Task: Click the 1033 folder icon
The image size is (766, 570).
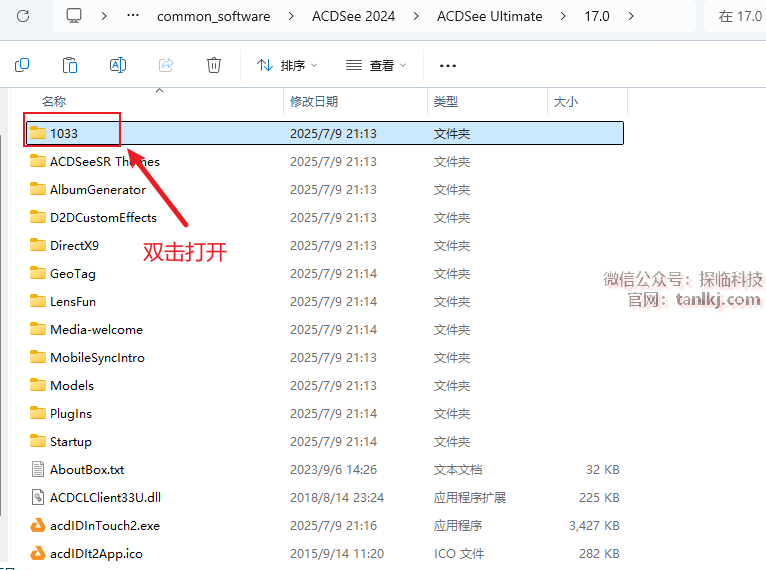Action: (x=38, y=133)
